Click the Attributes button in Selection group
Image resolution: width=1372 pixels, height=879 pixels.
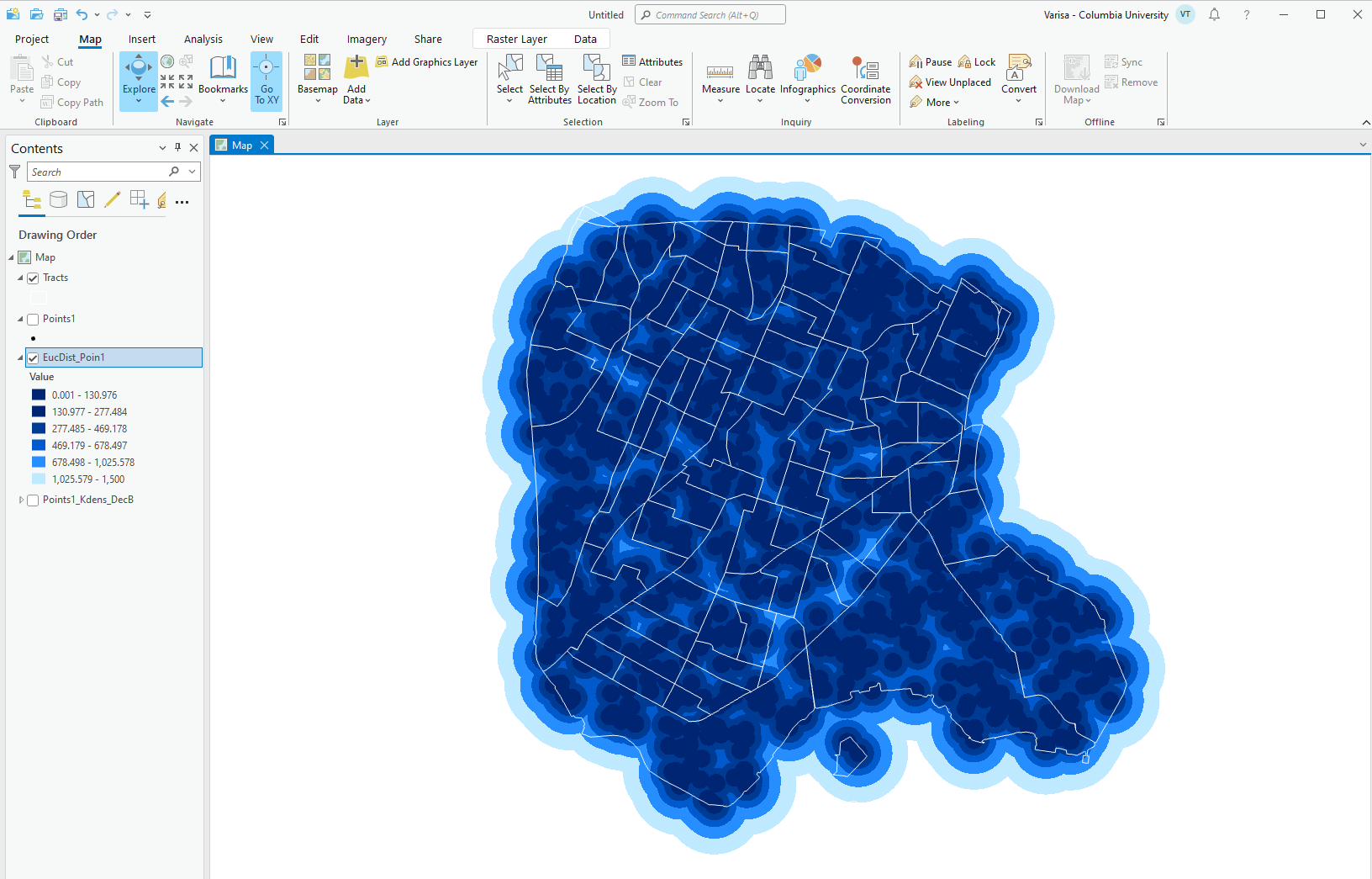point(652,61)
